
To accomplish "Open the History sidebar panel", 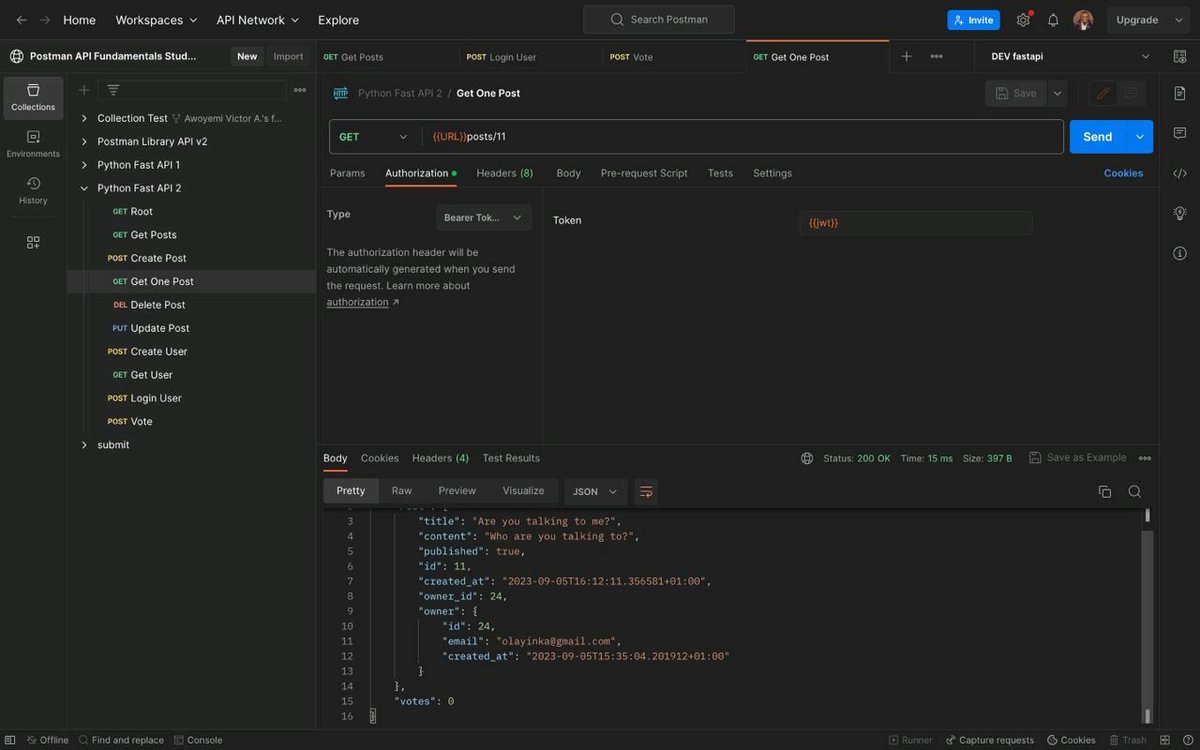I will [33, 190].
